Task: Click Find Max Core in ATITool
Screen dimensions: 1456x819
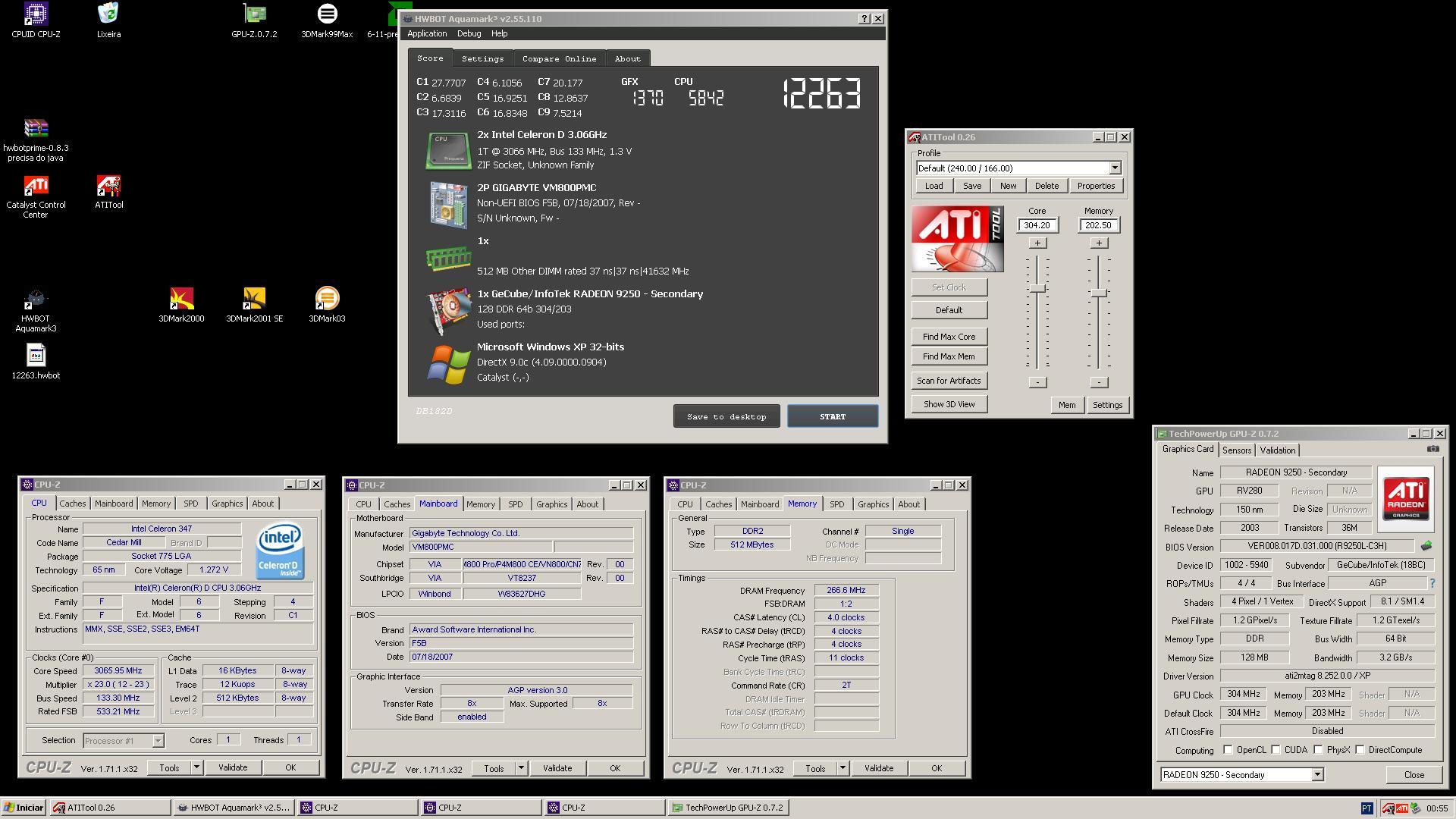Action: [949, 337]
